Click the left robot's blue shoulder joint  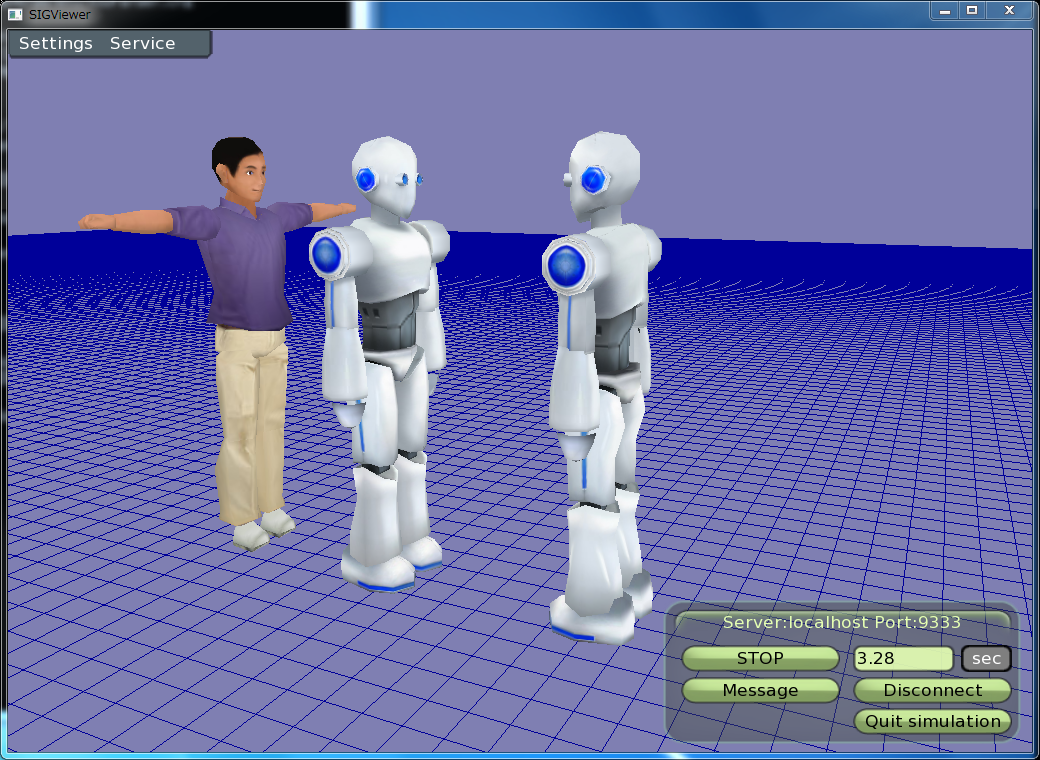click(x=327, y=254)
